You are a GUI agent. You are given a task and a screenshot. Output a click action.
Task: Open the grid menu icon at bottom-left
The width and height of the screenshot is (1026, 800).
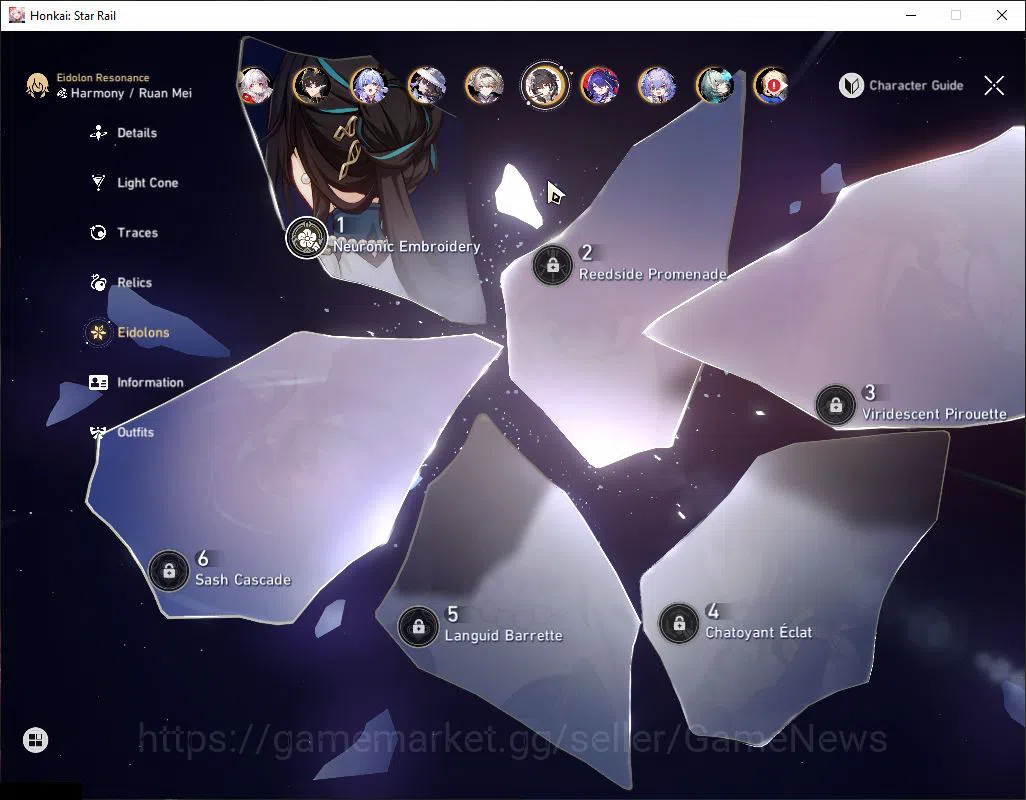pyautogui.click(x=35, y=740)
